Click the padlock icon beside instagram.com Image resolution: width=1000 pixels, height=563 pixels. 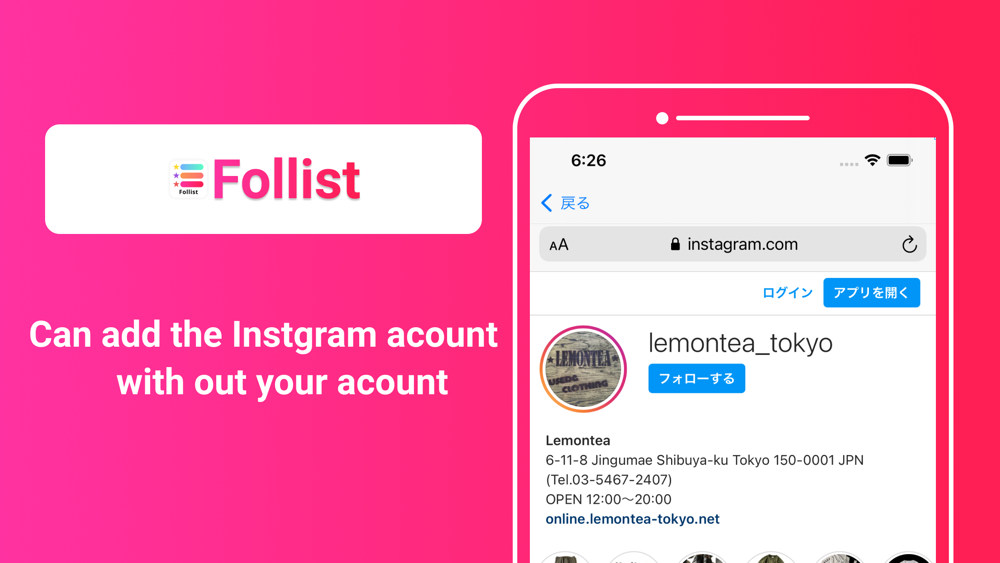click(x=675, y=244)
